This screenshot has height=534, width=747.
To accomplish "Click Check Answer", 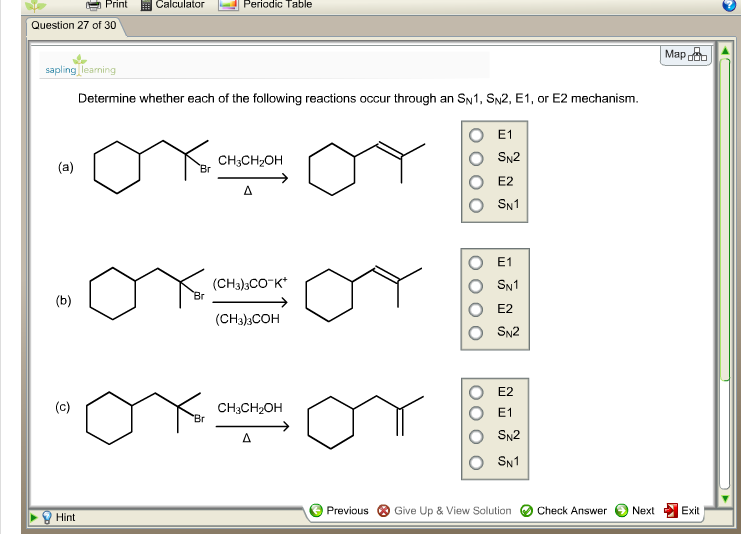I will (x=564, y=511).
